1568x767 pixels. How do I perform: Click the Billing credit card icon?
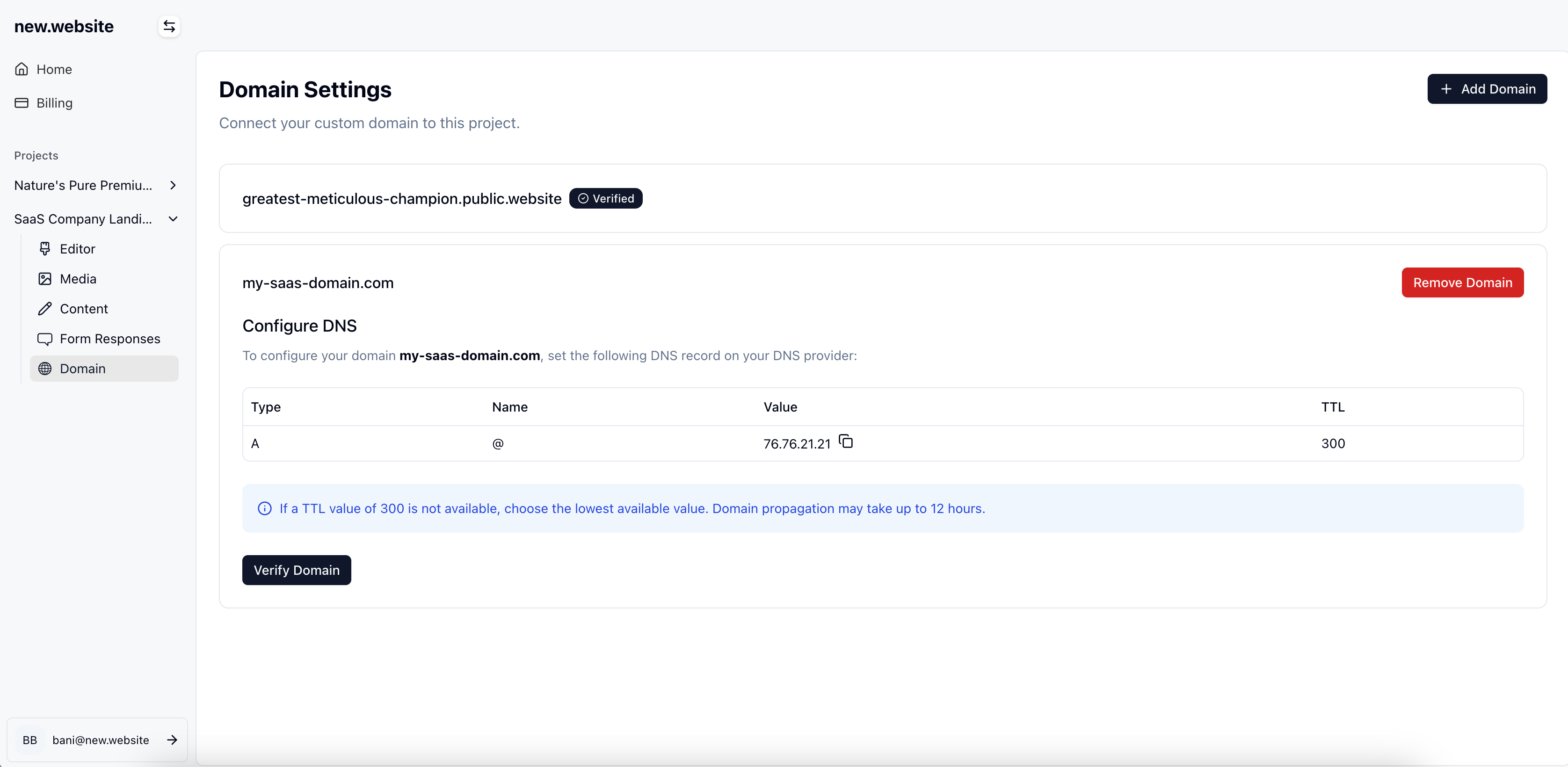tap(22, 103)
